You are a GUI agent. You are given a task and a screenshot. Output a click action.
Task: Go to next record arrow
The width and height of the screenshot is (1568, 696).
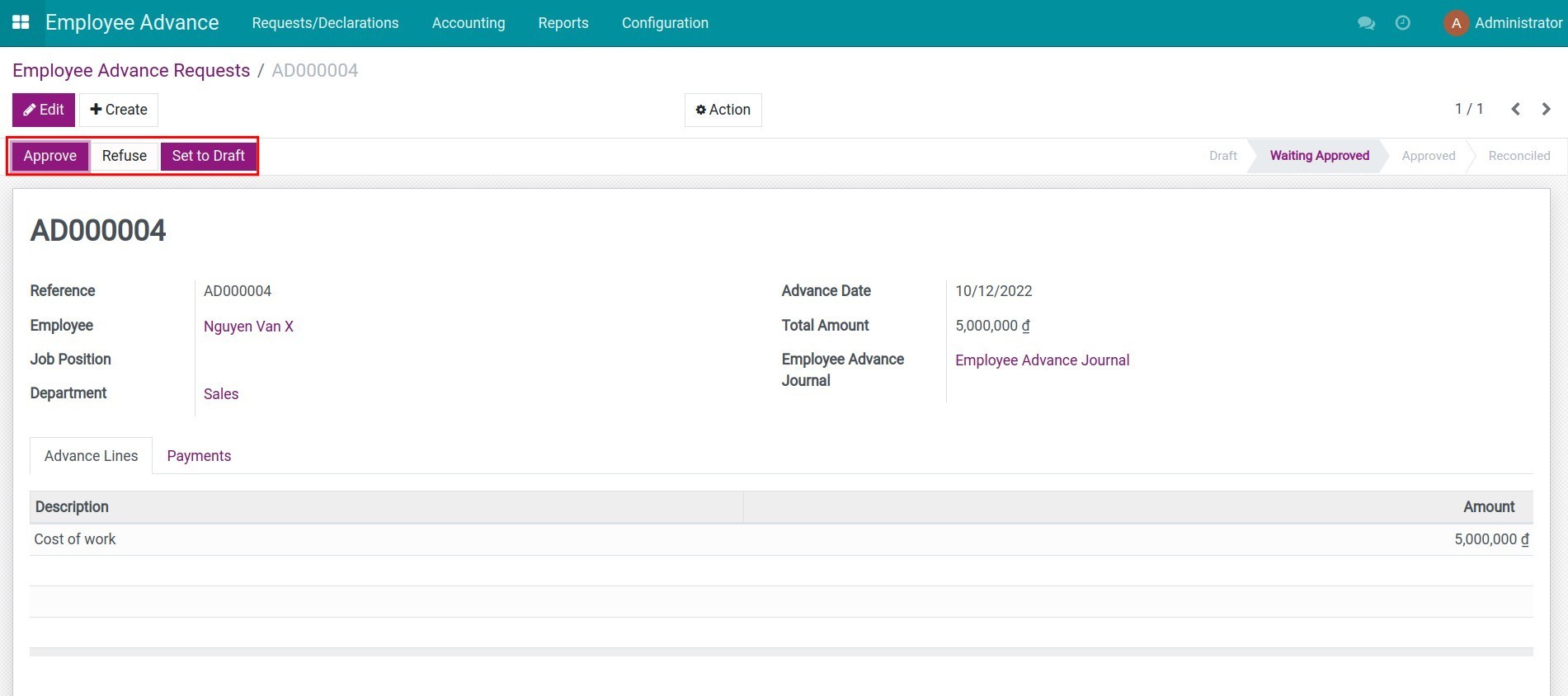tap(1546, 109)
